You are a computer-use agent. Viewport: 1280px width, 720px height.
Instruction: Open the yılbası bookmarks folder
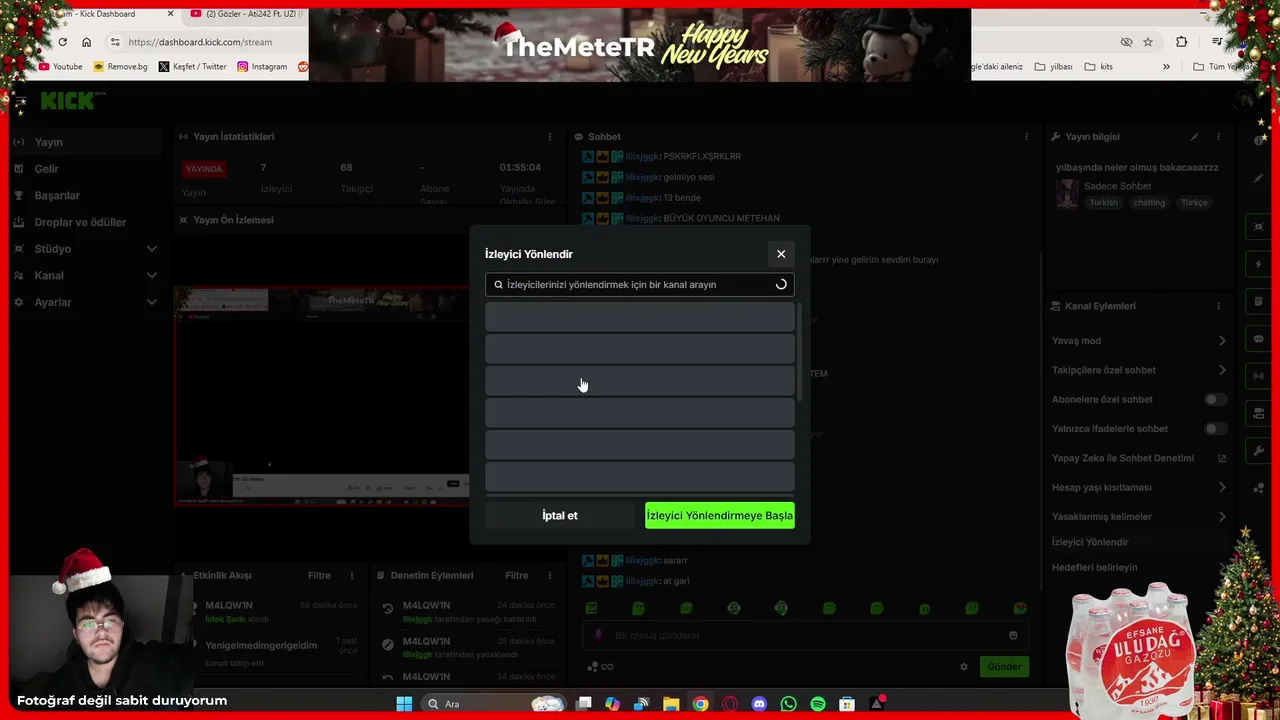[1053, 67]
